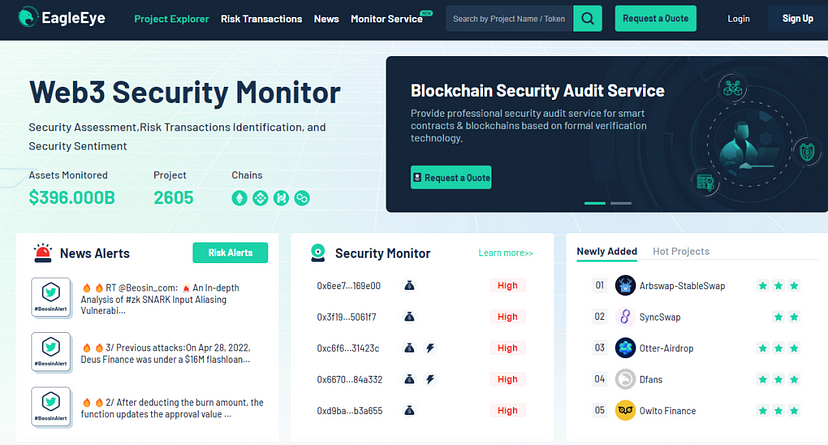Go to News in top navigation

coord(326,19)
